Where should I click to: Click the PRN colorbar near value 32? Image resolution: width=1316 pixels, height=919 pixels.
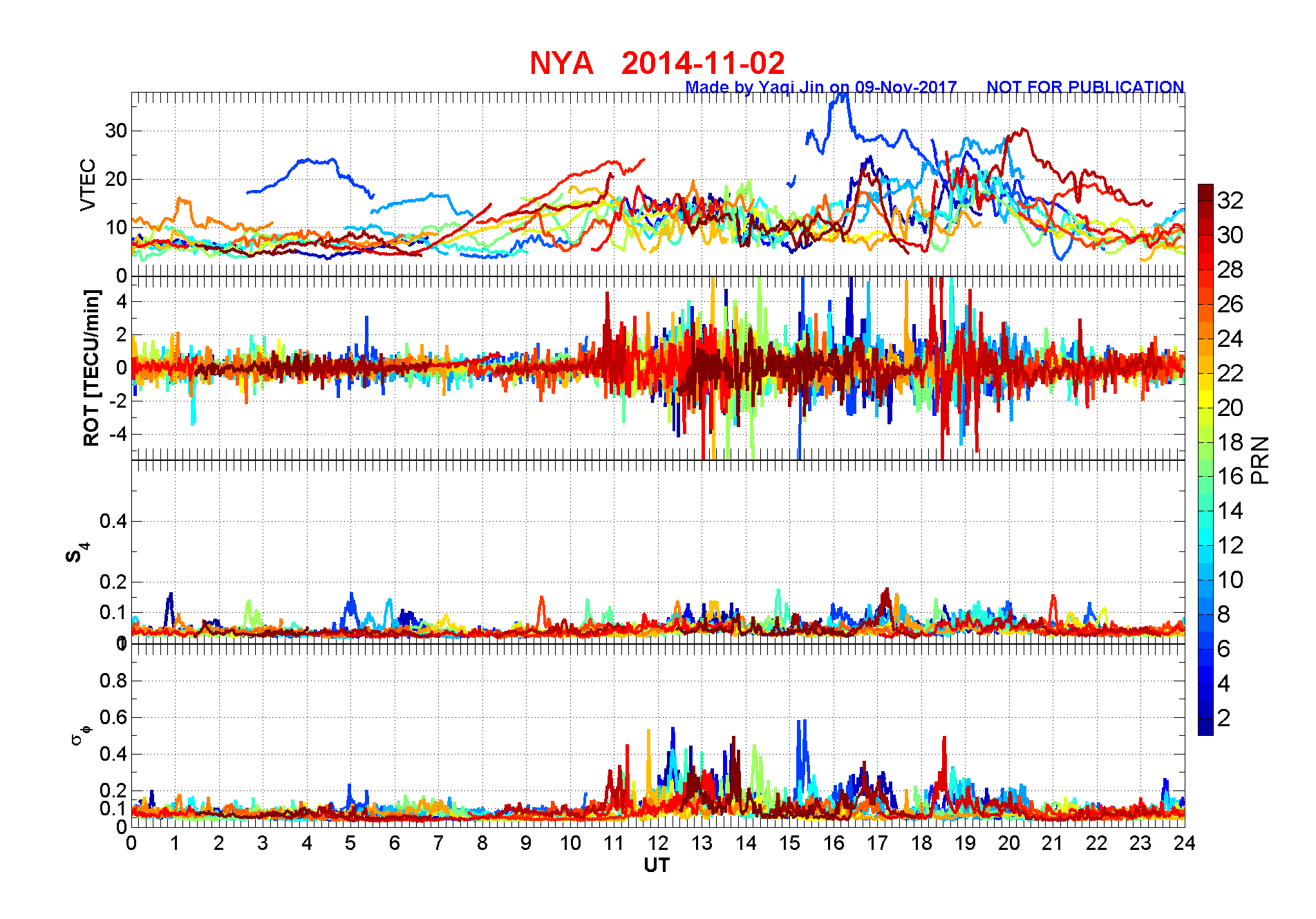tap(1205, 200)
